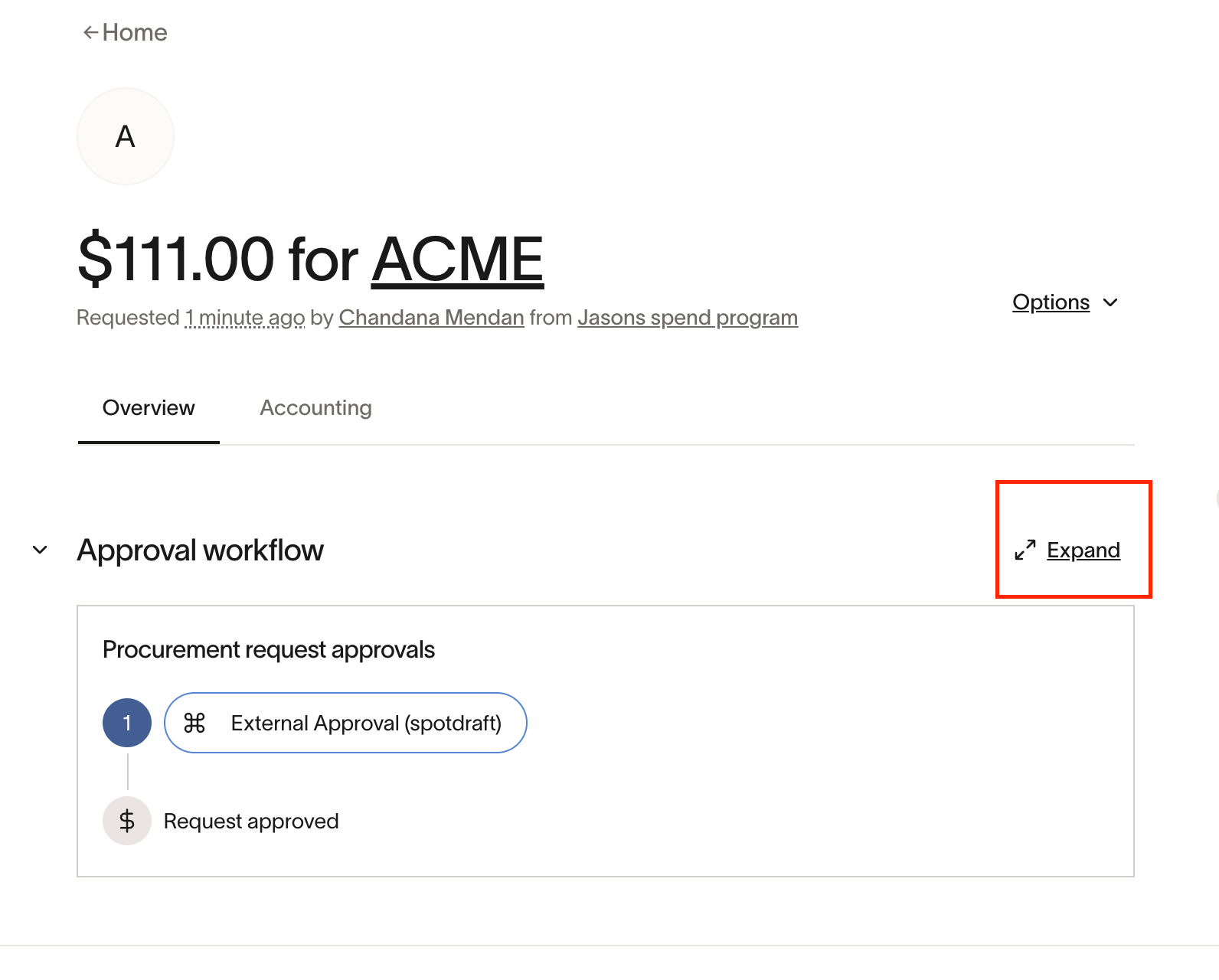
Task: Click the expand arrows icon
Action: pos(1025,550)
